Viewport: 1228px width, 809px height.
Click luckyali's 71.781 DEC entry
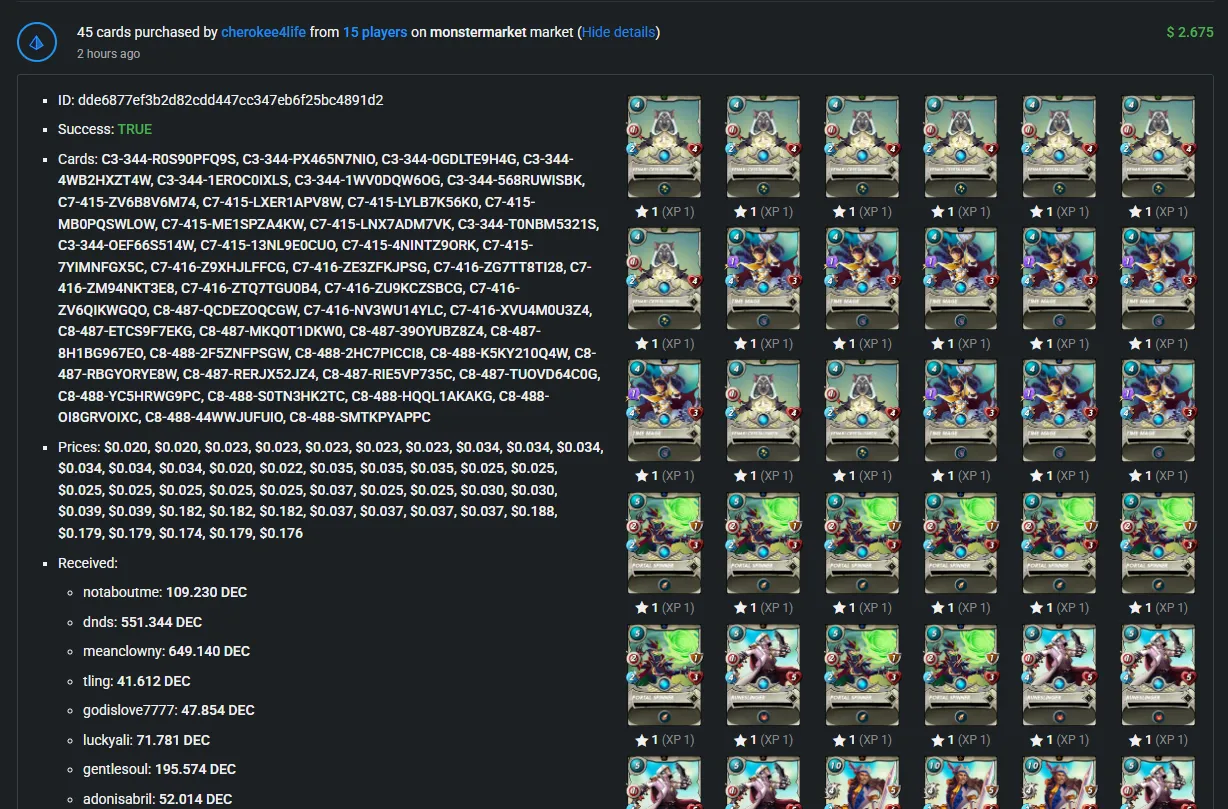pos(147,740)
